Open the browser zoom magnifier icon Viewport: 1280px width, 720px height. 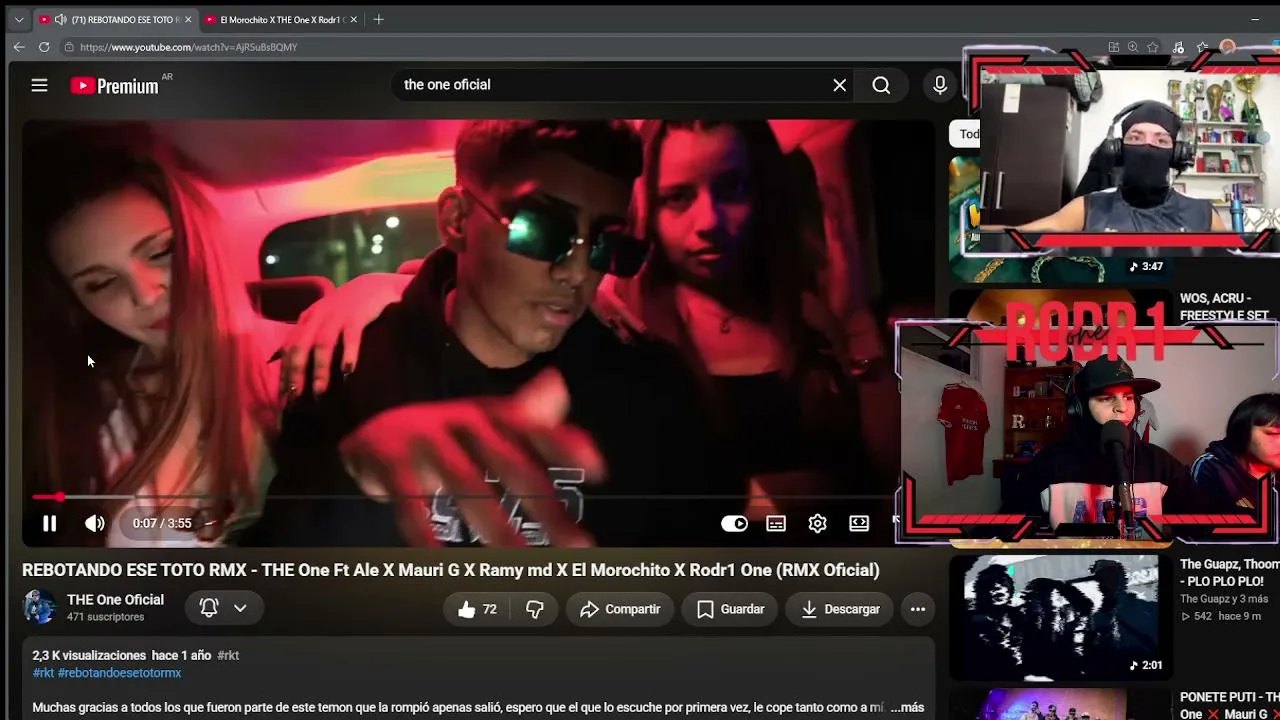1133,47
